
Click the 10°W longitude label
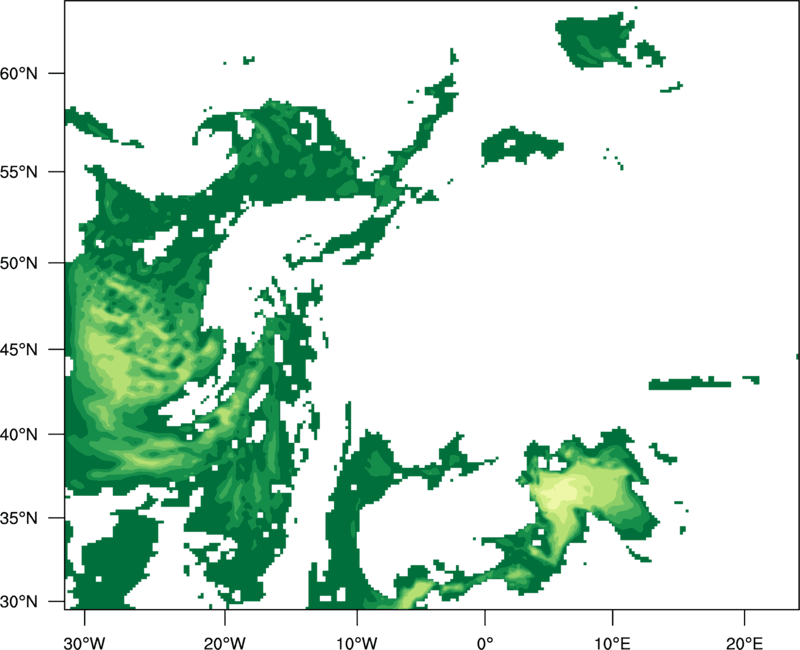tap(357, 643)
